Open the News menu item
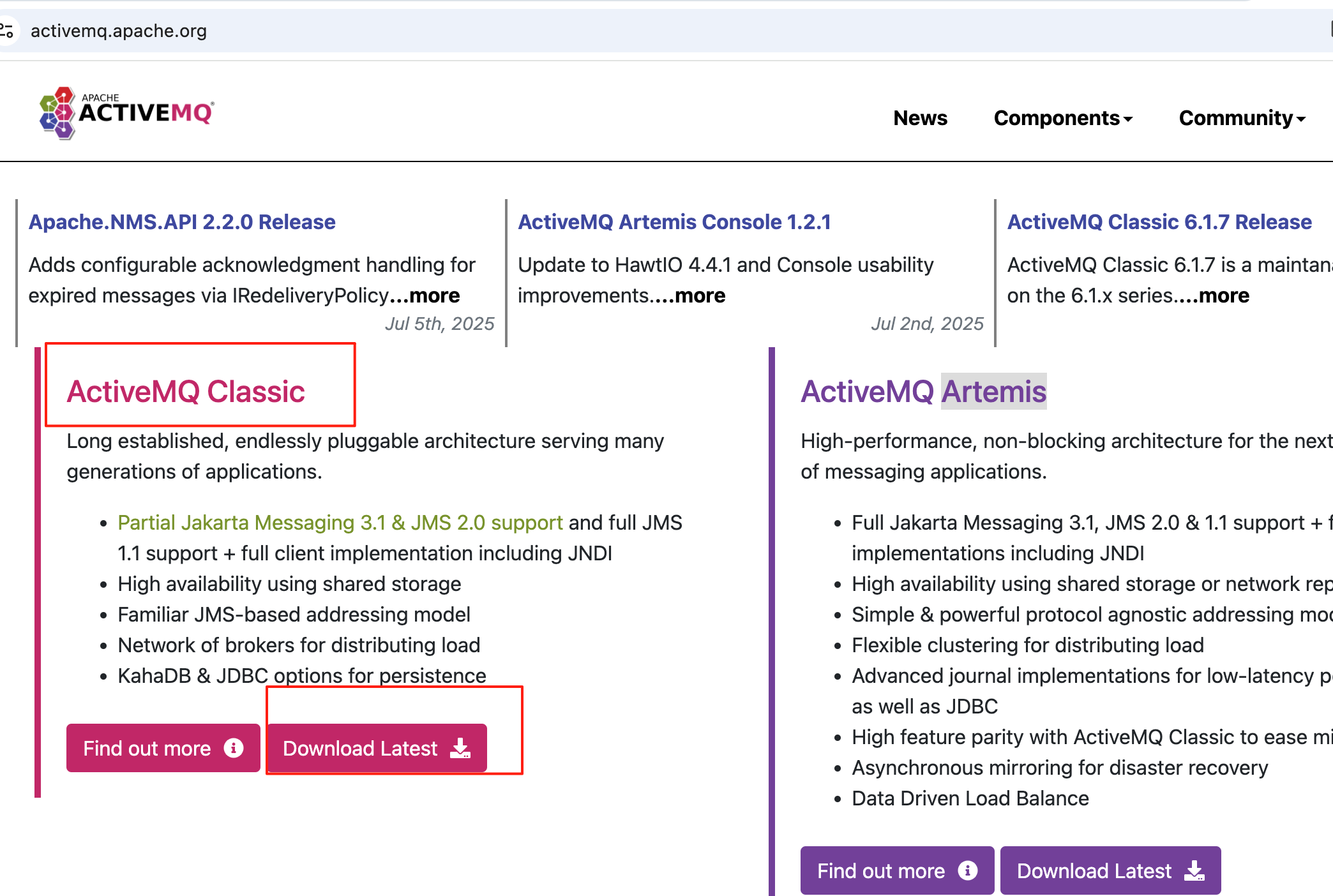The width and height of the screenshot is (1333, 896). 920,118
